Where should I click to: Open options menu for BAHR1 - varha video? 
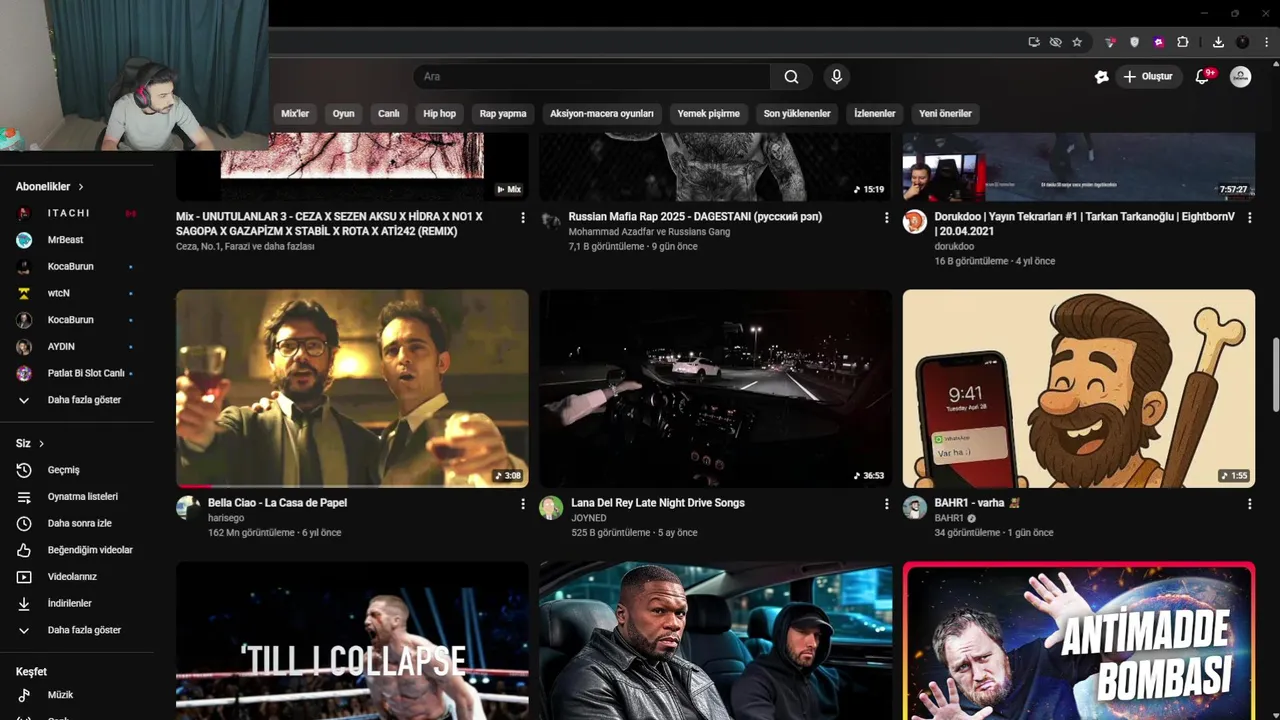click(1249, 504)
